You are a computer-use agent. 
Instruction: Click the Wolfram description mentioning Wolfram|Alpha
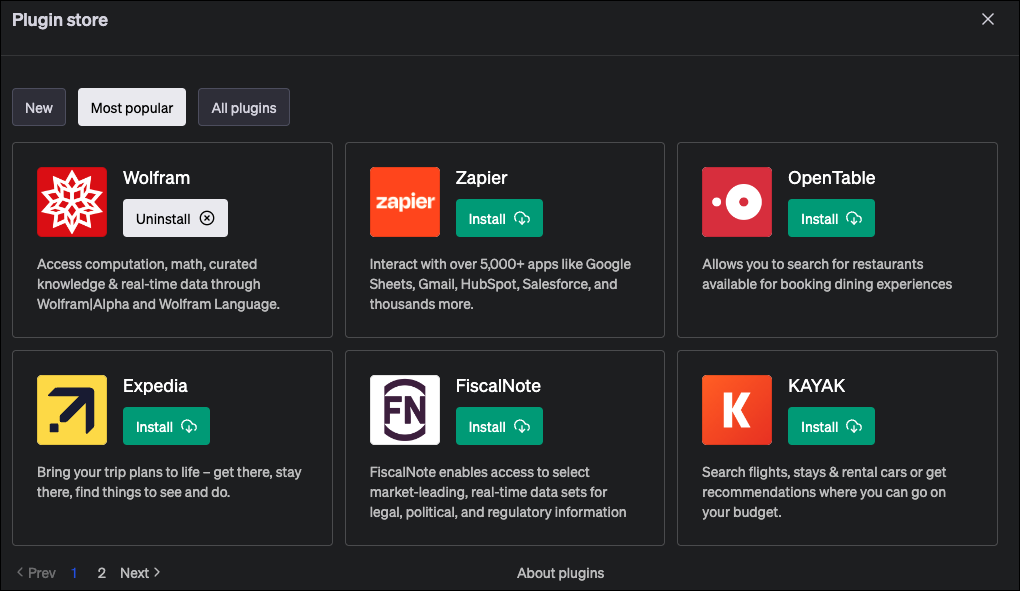coord(158,284)
